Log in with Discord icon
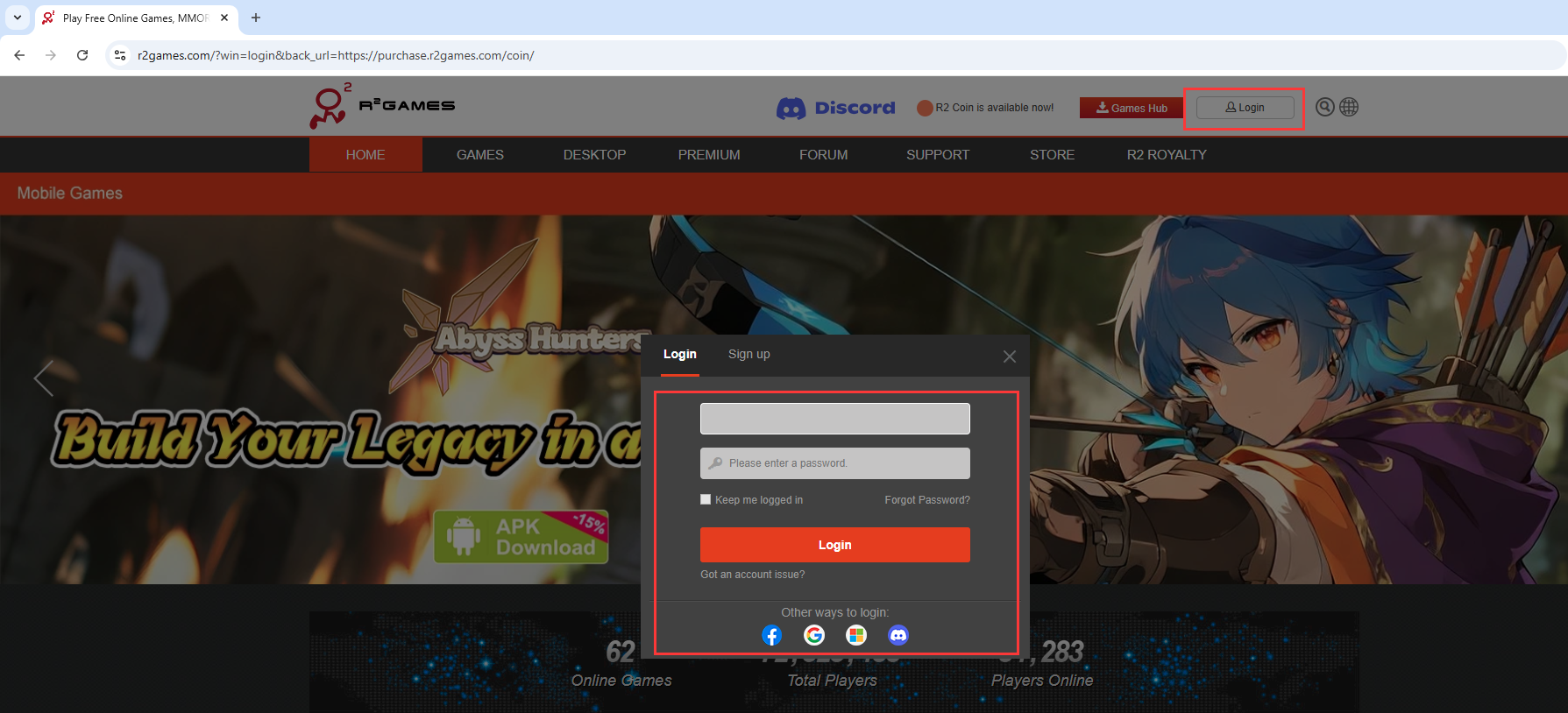Viewport: 1568px width, 713px height. pos(898,635)
